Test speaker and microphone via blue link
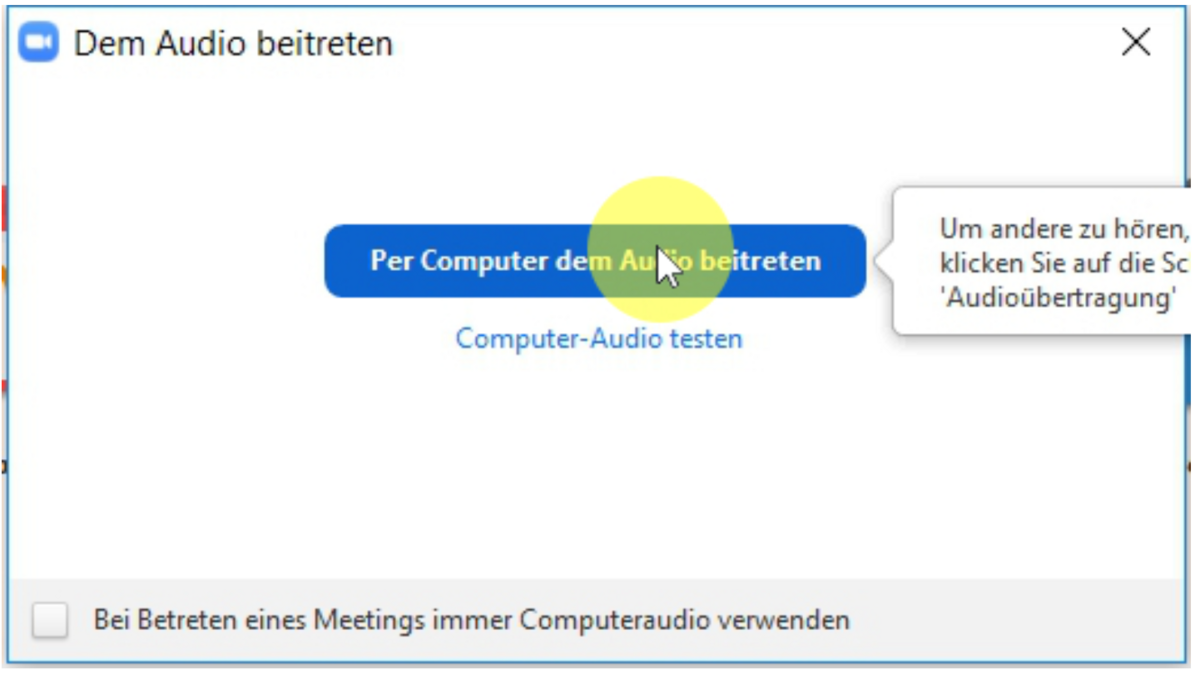This screenshot has height=675, width=1200. [599, 338]
